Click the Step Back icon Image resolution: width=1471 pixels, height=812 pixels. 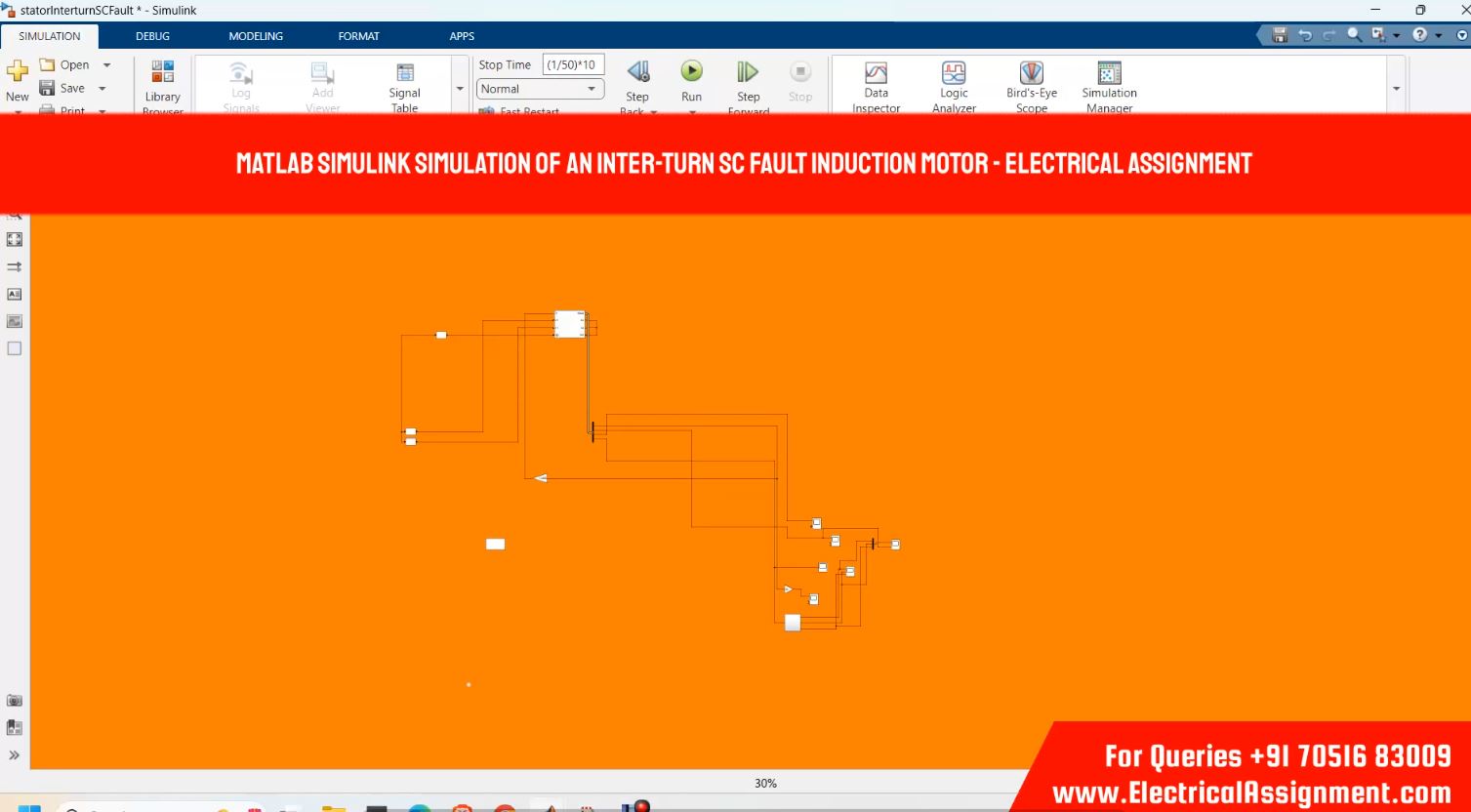(637, 72)
